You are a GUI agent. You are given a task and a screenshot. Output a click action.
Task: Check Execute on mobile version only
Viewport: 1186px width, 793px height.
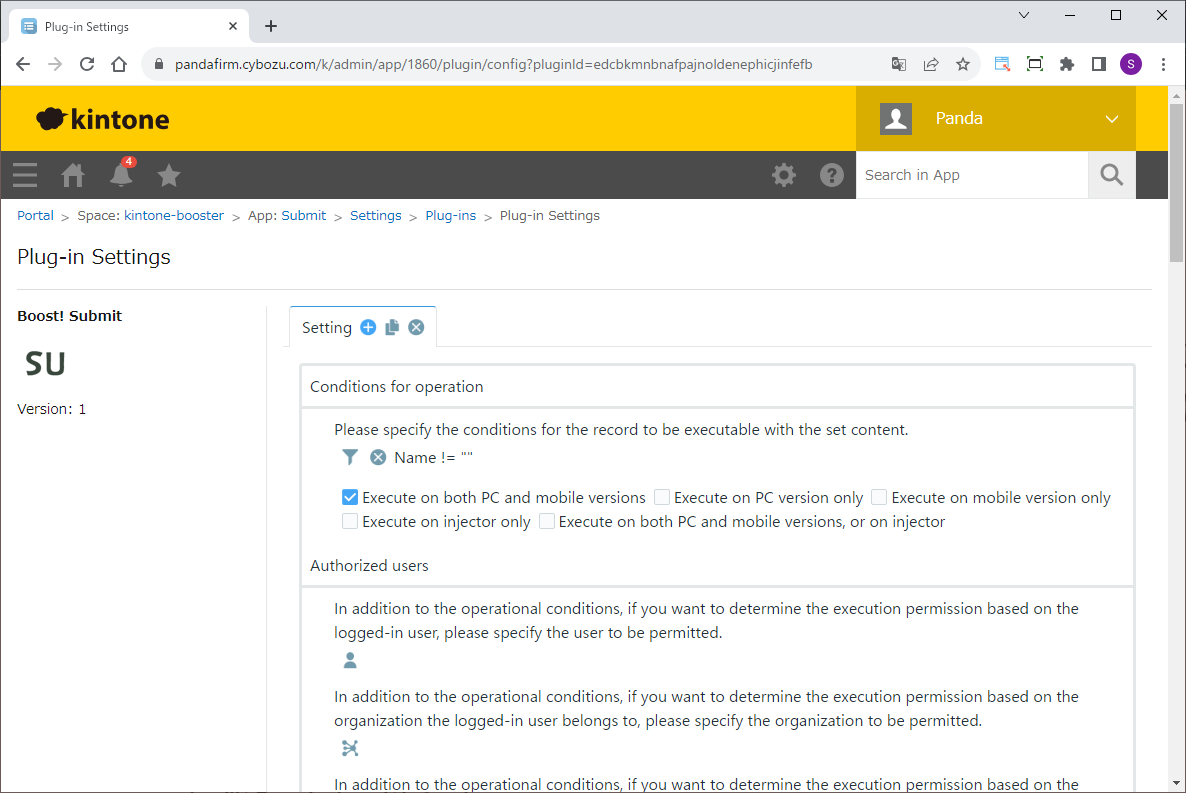click(879, 497)
